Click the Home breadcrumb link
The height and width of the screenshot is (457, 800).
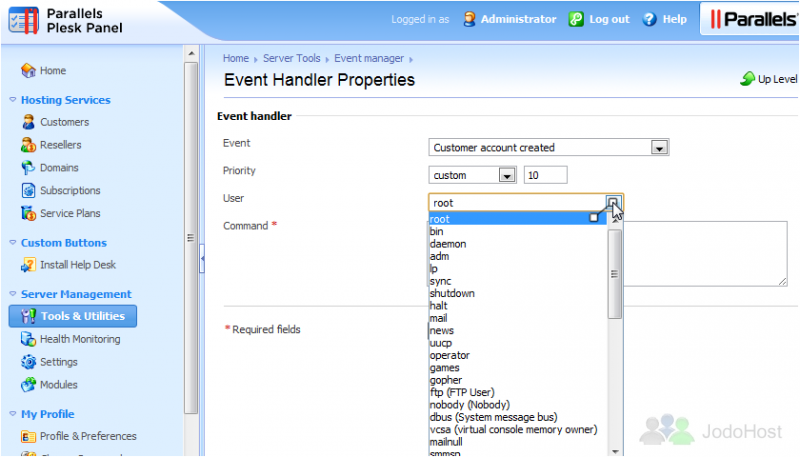tap(236, 58)
